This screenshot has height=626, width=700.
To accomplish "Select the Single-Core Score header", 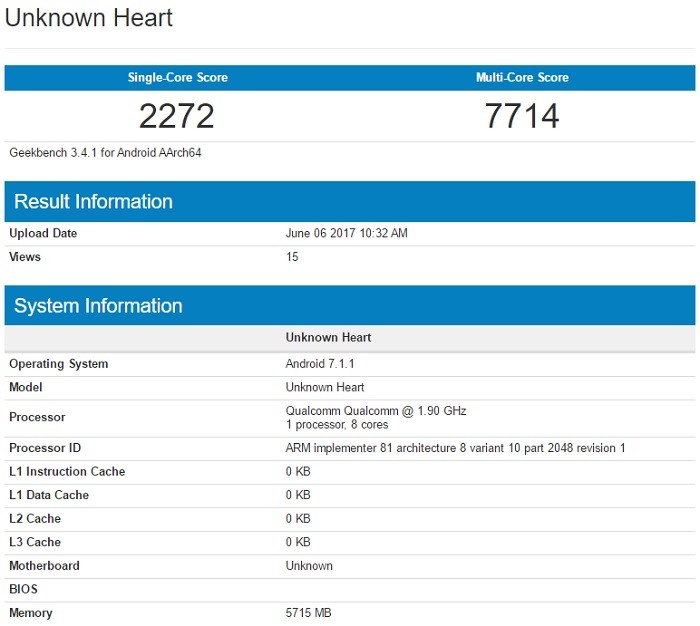I will (x=178, y=77).
